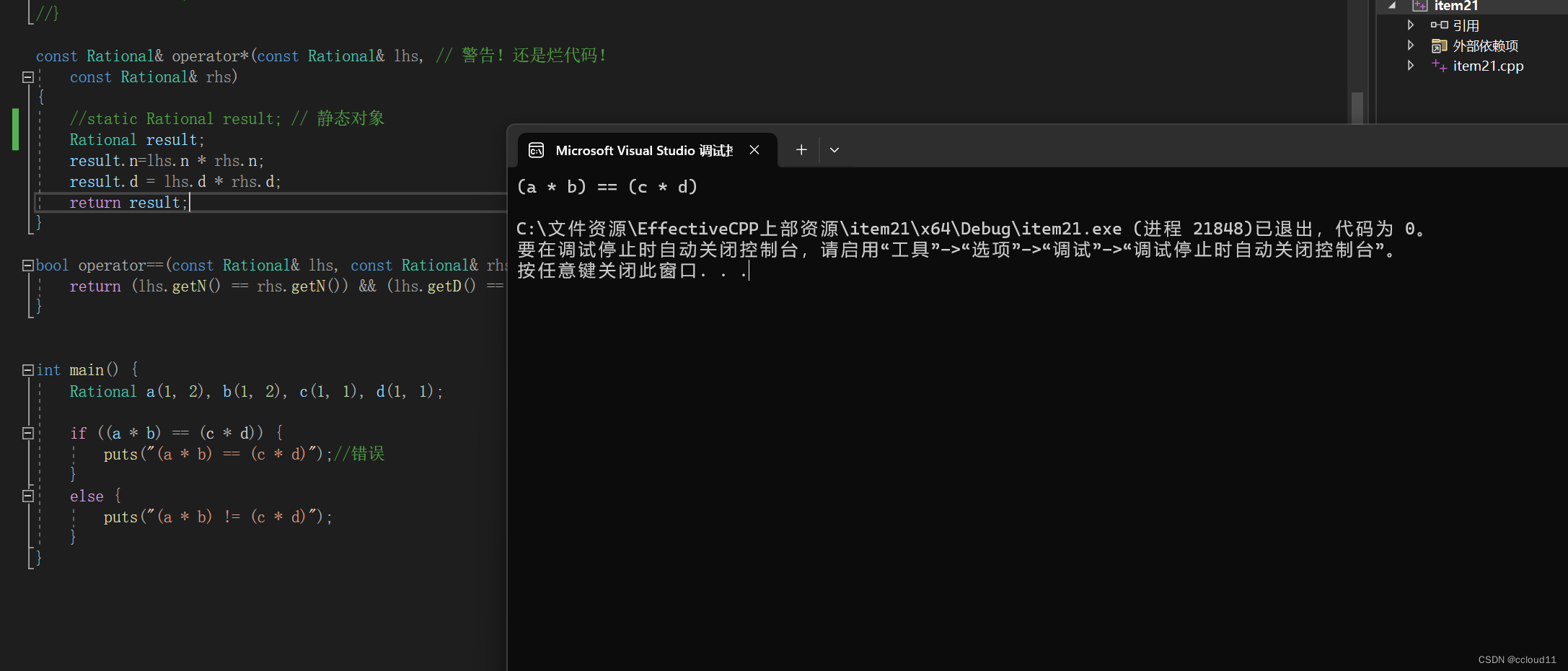Click the commented static Rational result line
The image size is (1568, 671).
(x=227, y=118)
